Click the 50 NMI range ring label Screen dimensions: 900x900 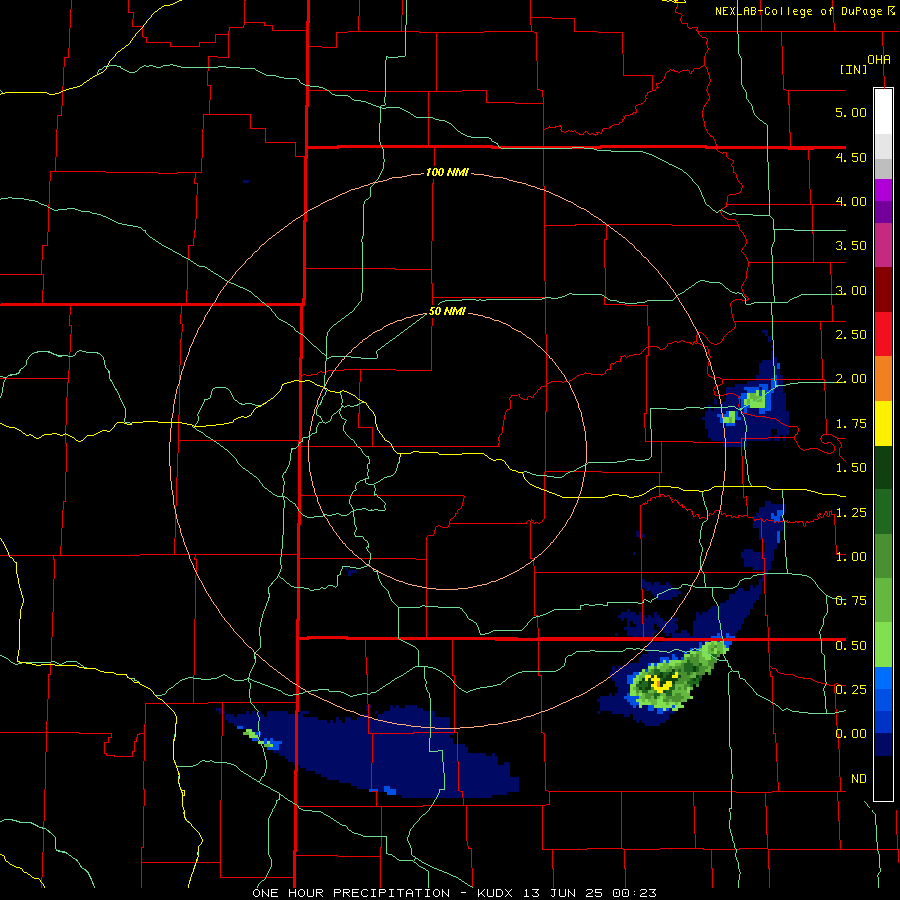447,312
